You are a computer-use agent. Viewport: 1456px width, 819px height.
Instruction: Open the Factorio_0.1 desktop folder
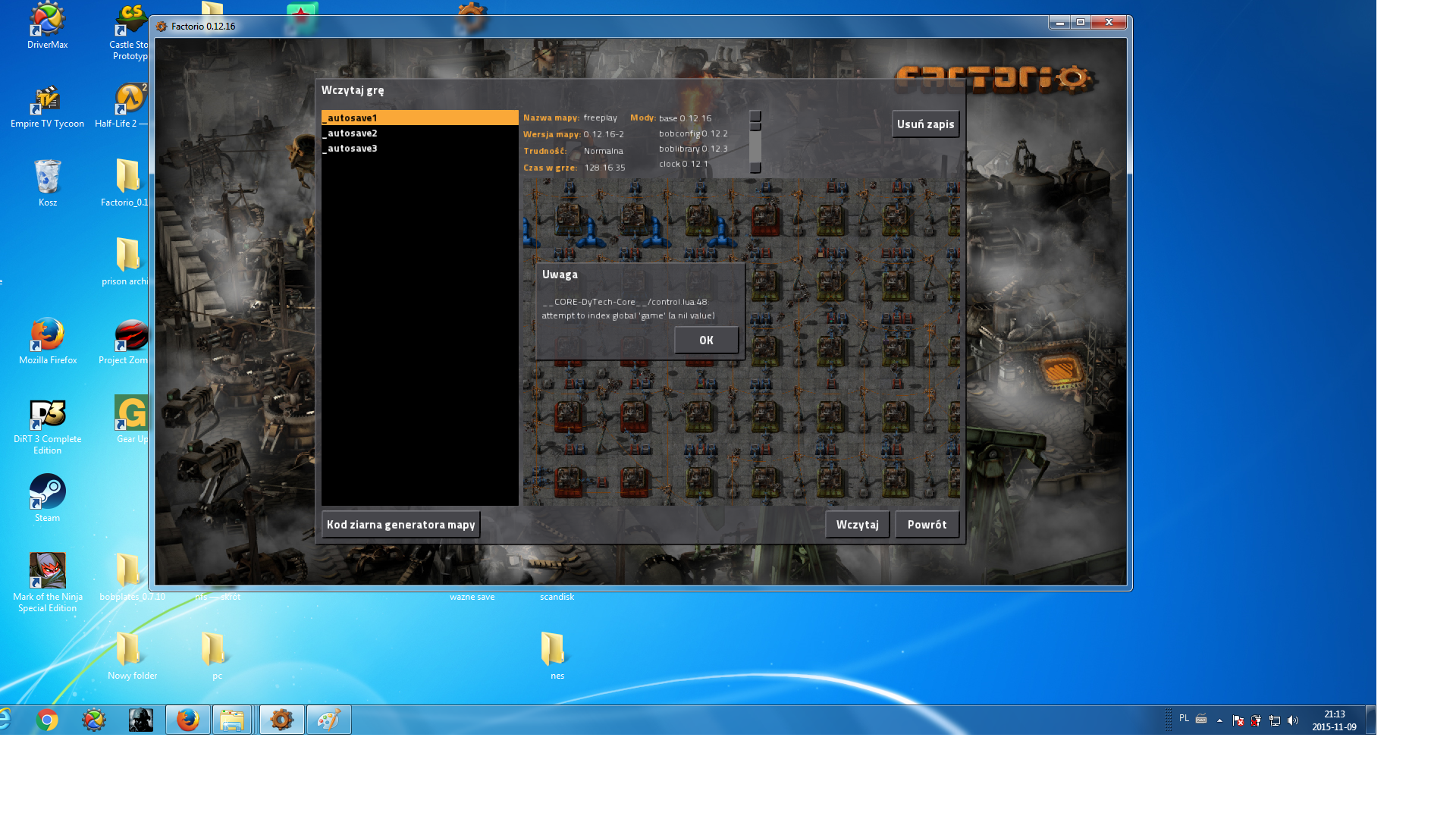[126, 183]
